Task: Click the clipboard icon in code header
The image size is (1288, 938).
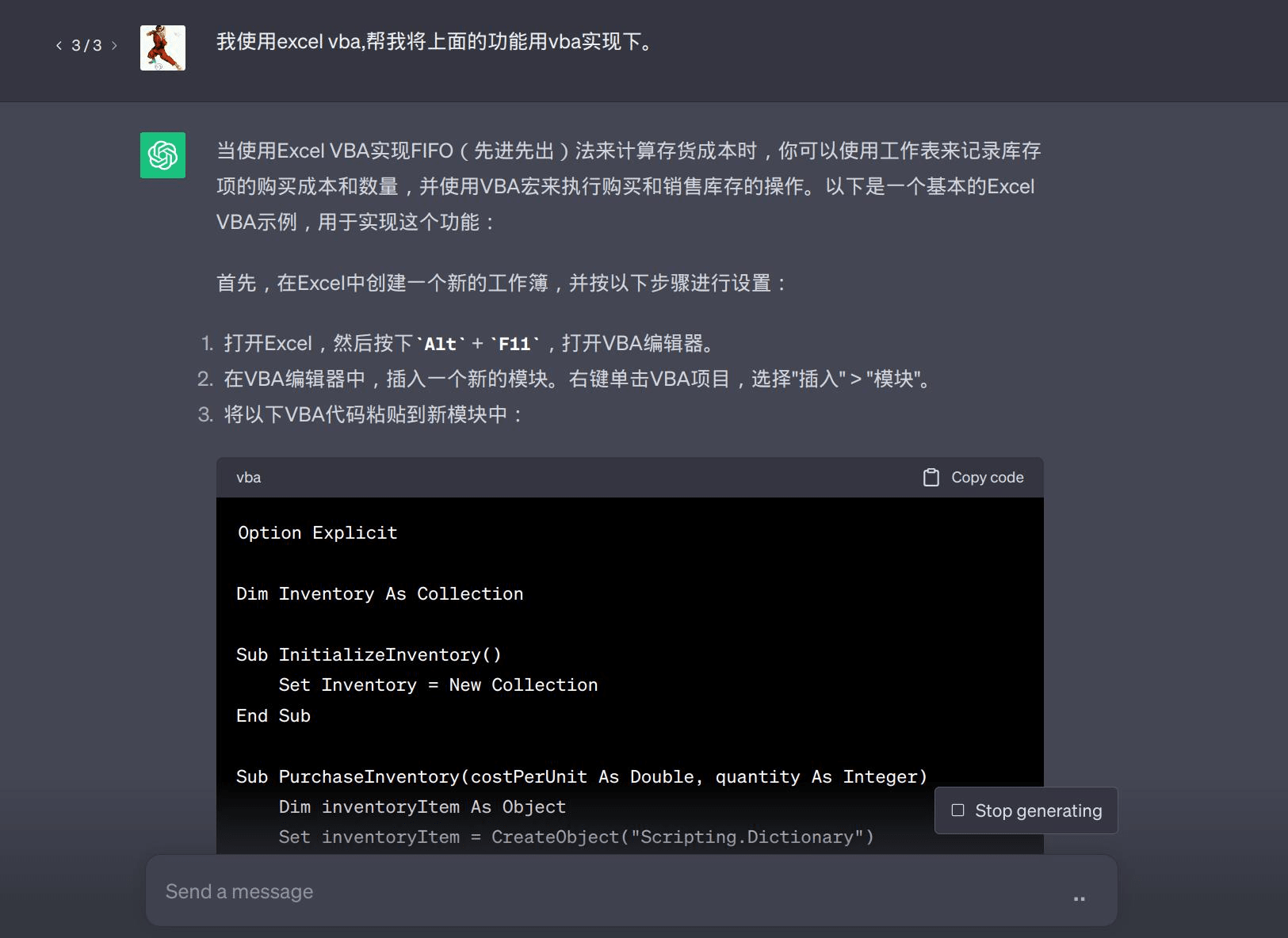Action: click(931, 477)
